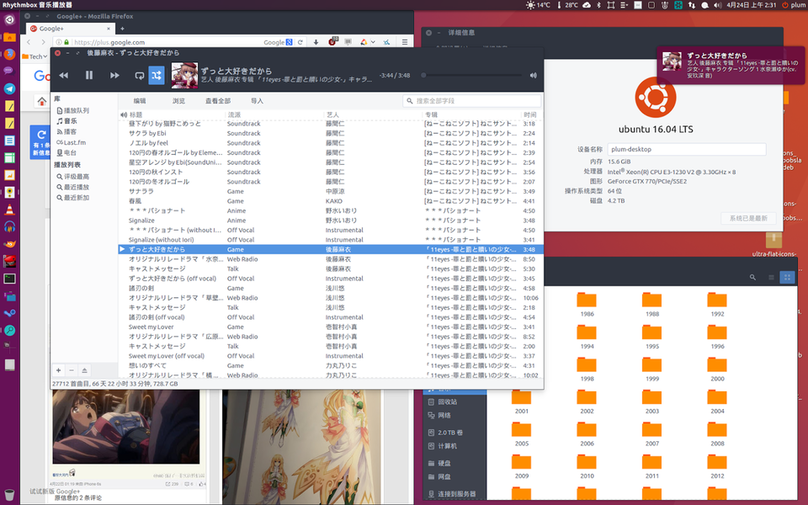Open the 1986 folder in Files

pos(587,304)
